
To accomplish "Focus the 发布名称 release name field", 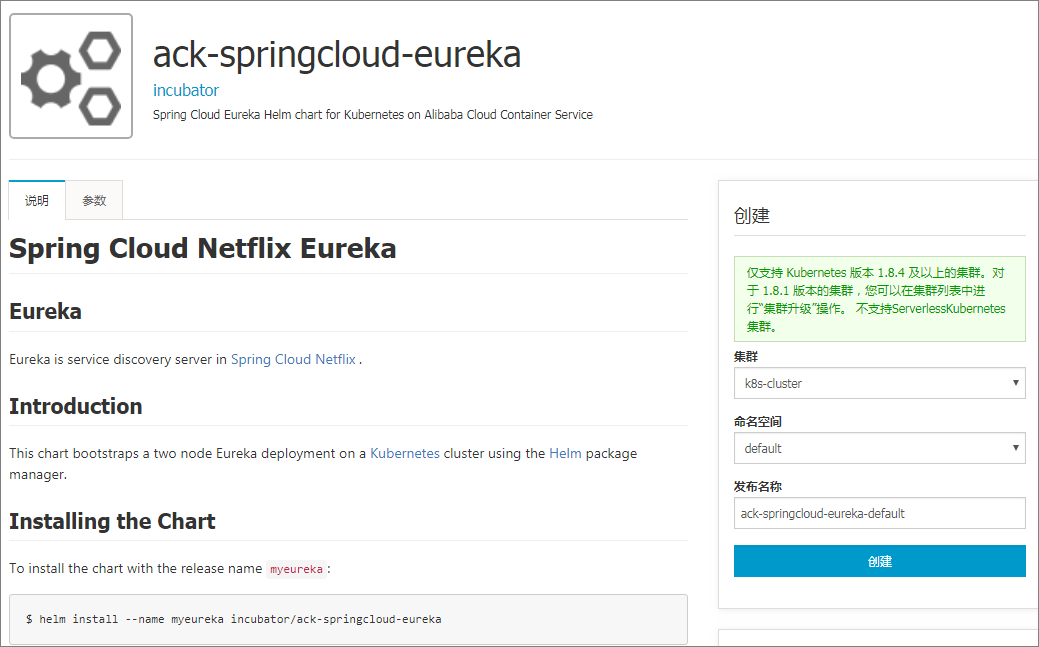I will point(879,513).
